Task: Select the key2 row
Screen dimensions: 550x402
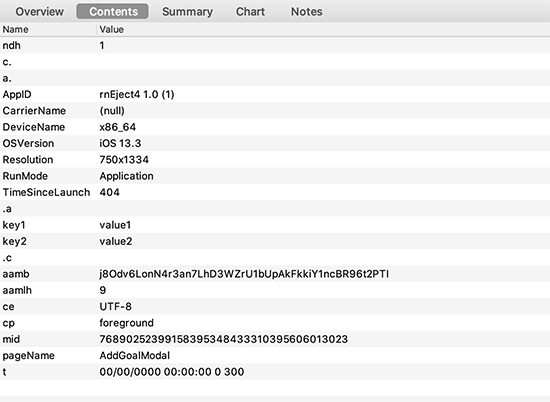Action: point(275,241)
